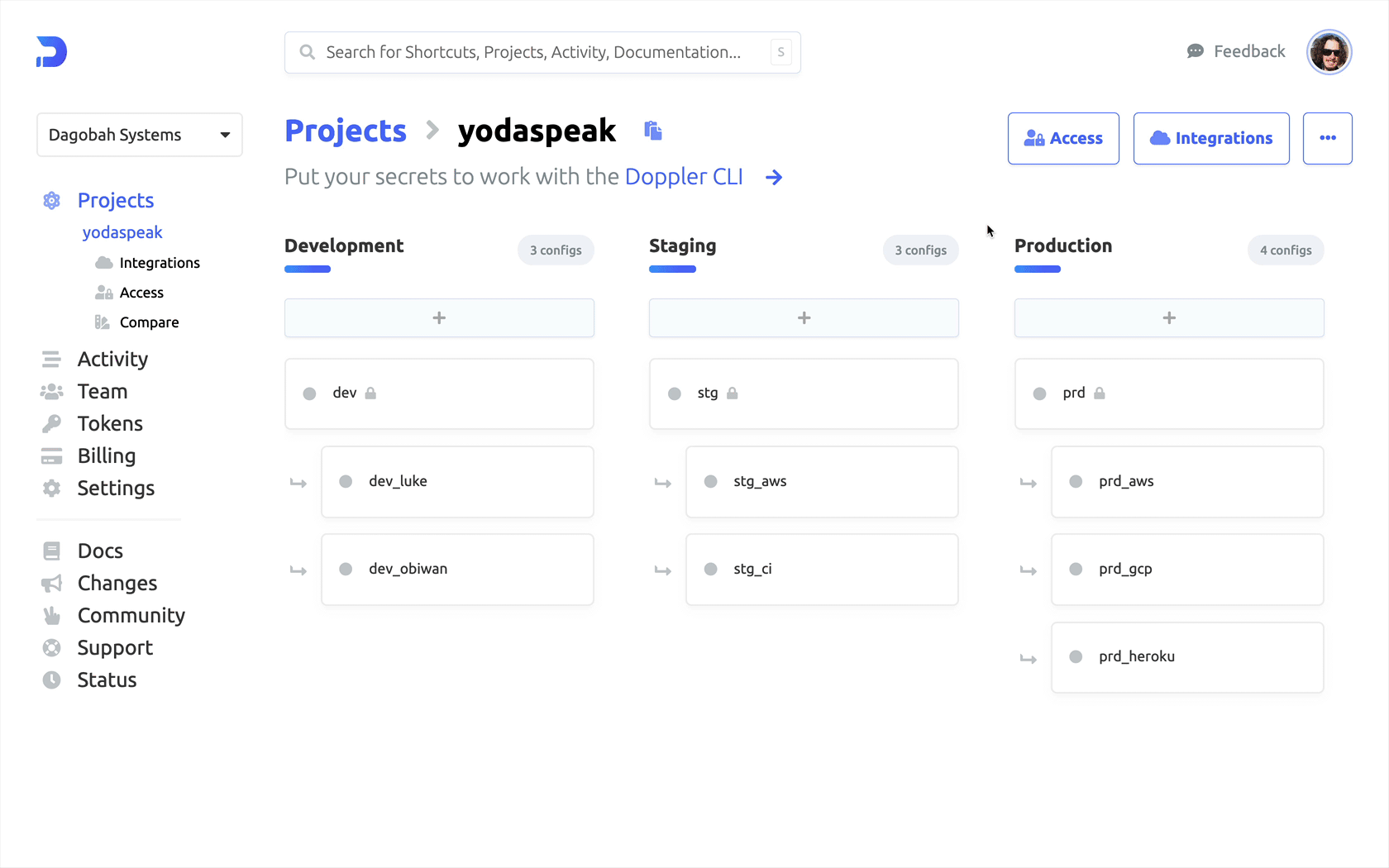This screenshot has height=868, width=1389.
Task: Click the Billing card icon
Action: click(x=51, y=455)
